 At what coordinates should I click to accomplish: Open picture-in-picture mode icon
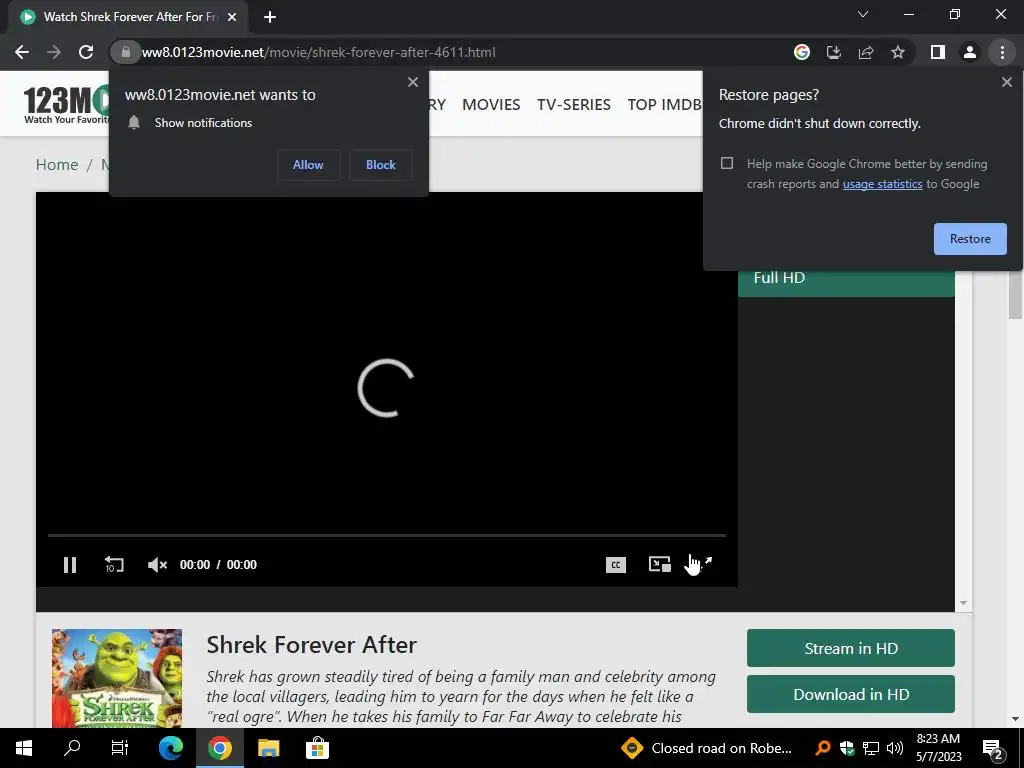tap(660, 564)
